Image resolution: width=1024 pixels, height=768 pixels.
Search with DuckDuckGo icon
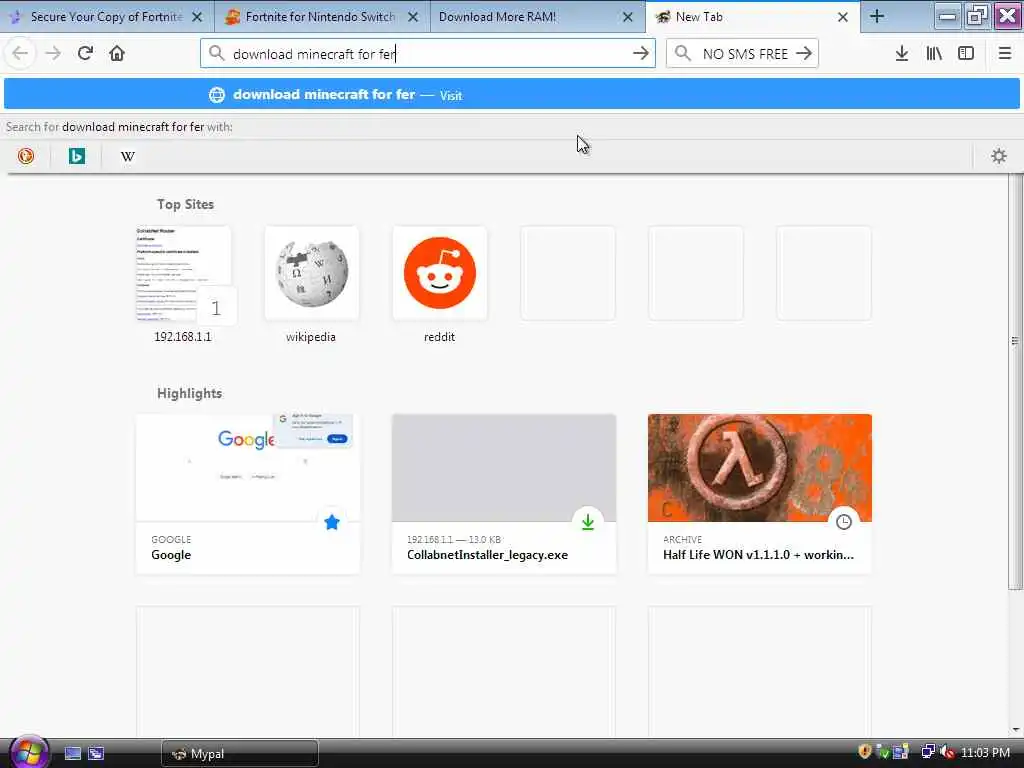point(25,155)
